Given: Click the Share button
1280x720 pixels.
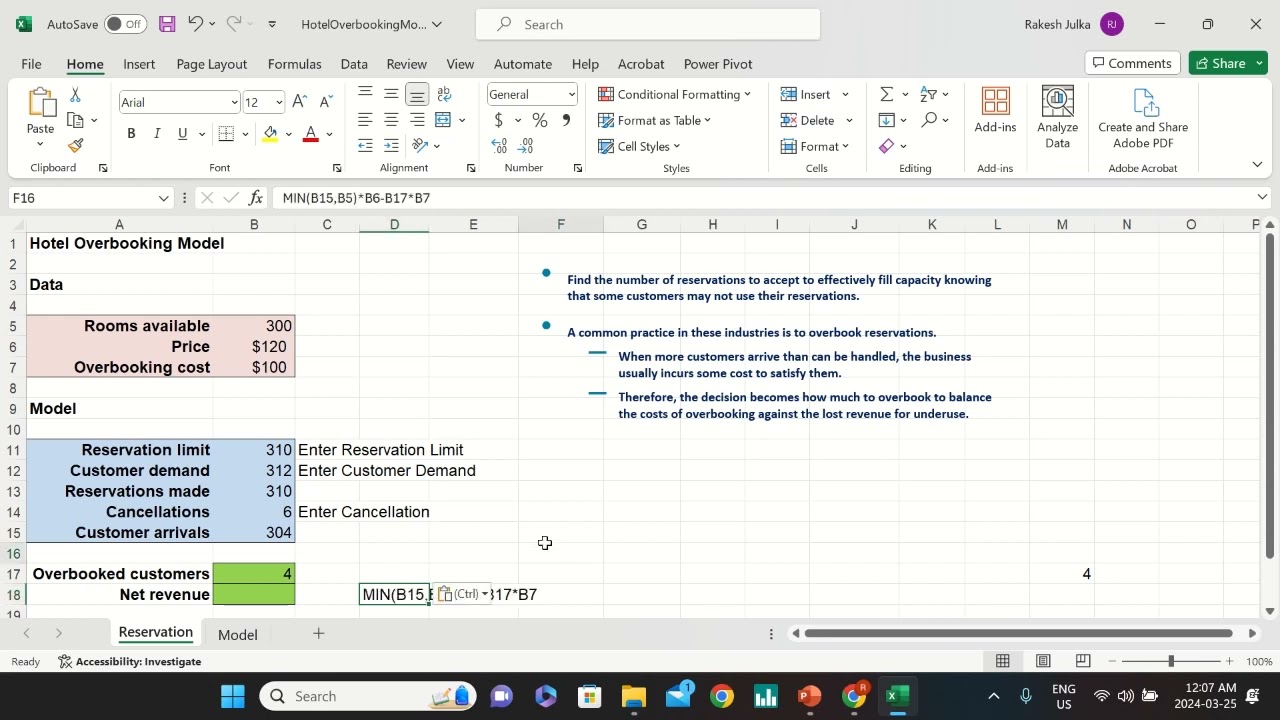Looking at the screenshot, I should (x=1228, y=63).
